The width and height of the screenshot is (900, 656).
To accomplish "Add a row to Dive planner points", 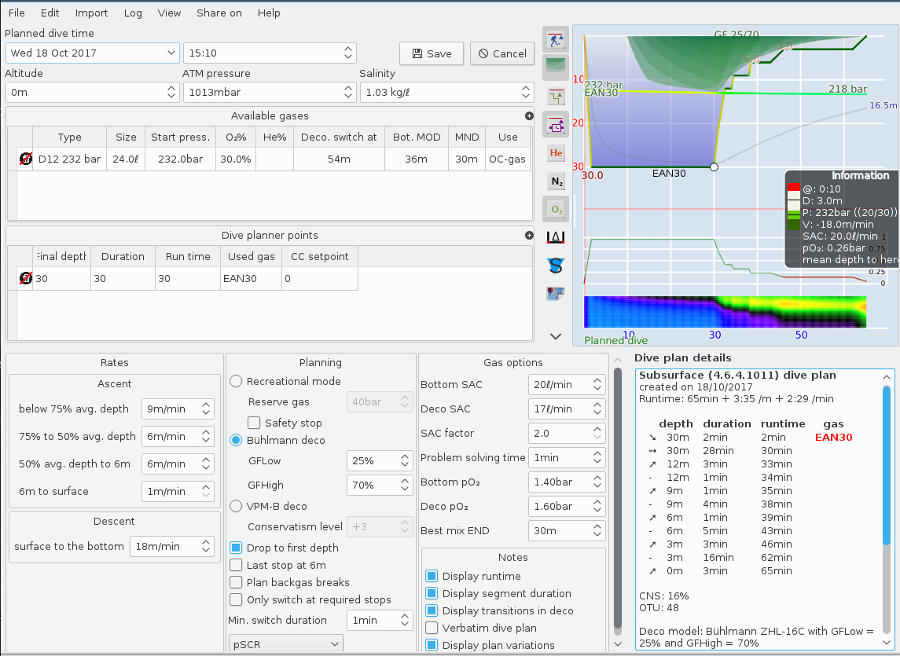I will [x=529, y=235].
